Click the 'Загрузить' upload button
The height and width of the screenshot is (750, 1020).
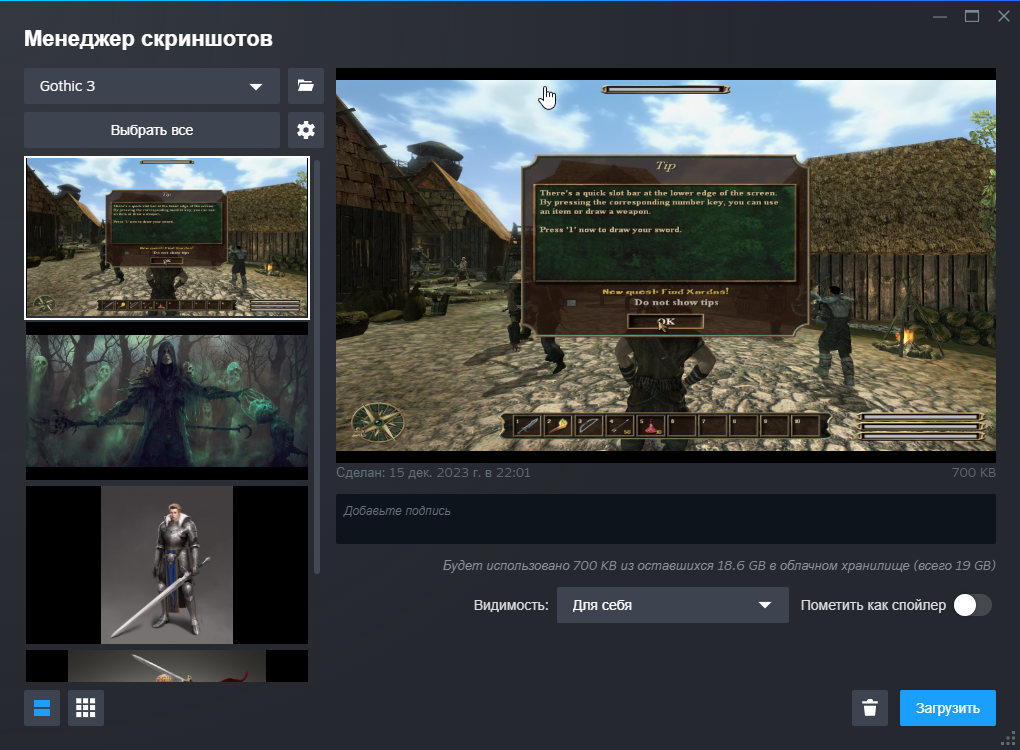coord(948,708)
